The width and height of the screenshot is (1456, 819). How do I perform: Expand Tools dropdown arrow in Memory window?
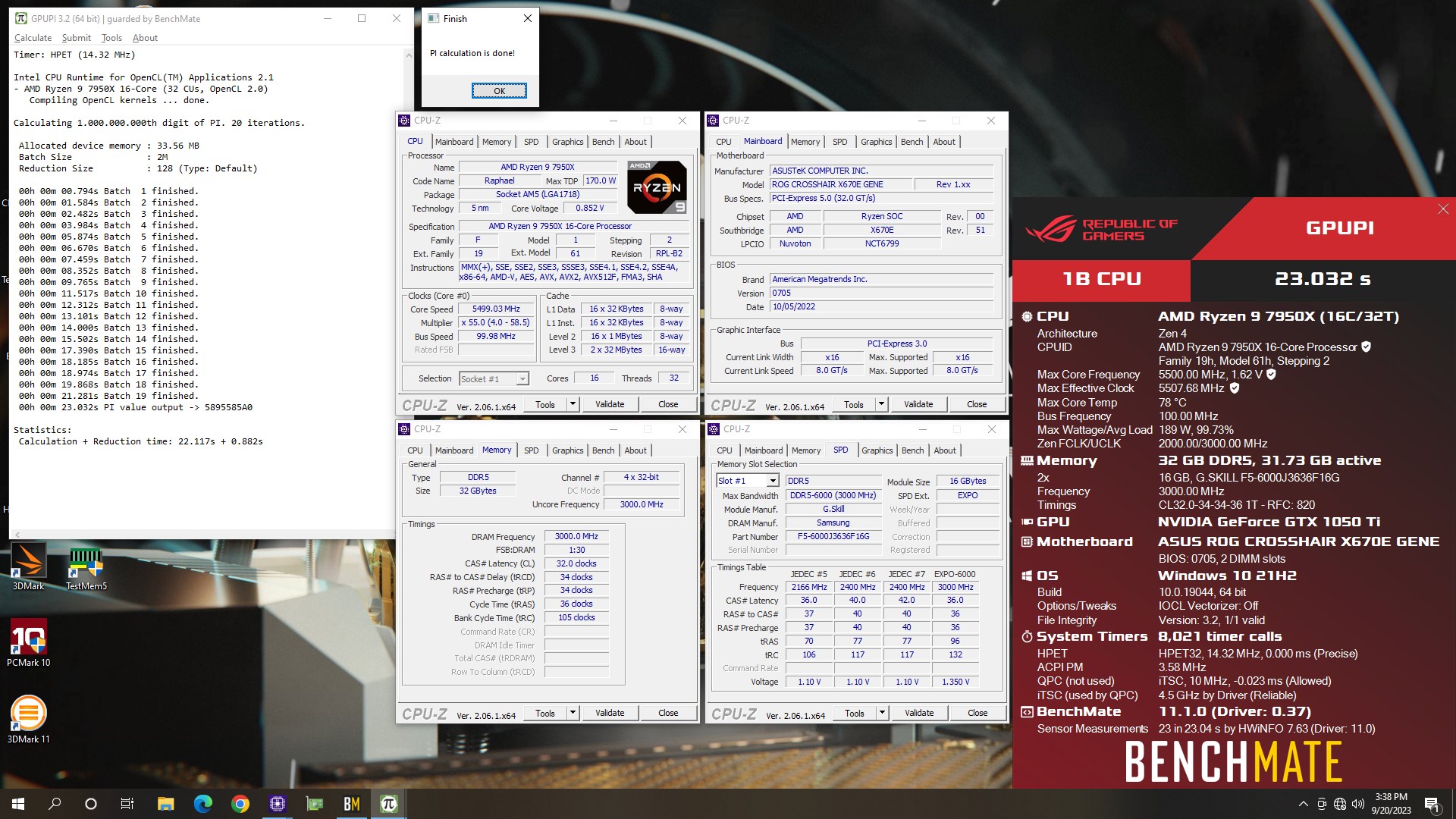pos(573,713)
